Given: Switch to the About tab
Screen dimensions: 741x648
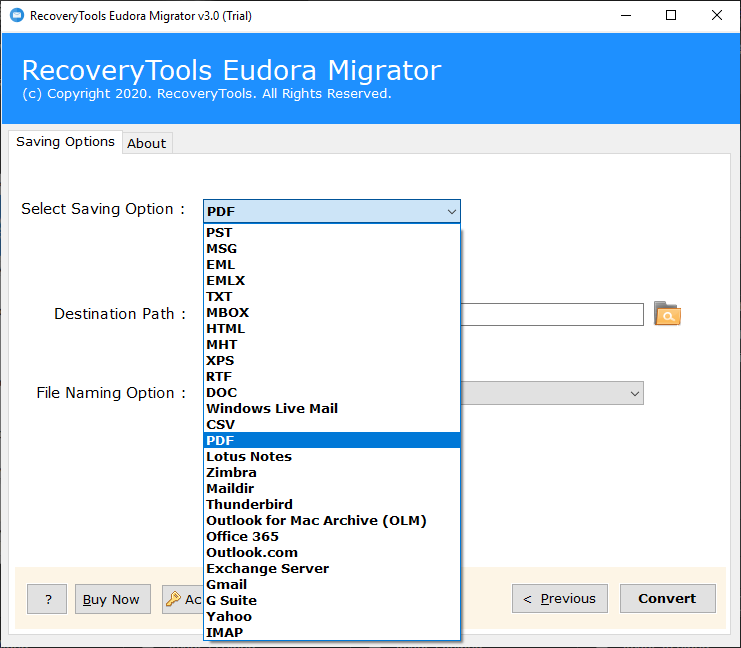Looking at the screenshot, I should pyautogui.click(x=146, y=143).
